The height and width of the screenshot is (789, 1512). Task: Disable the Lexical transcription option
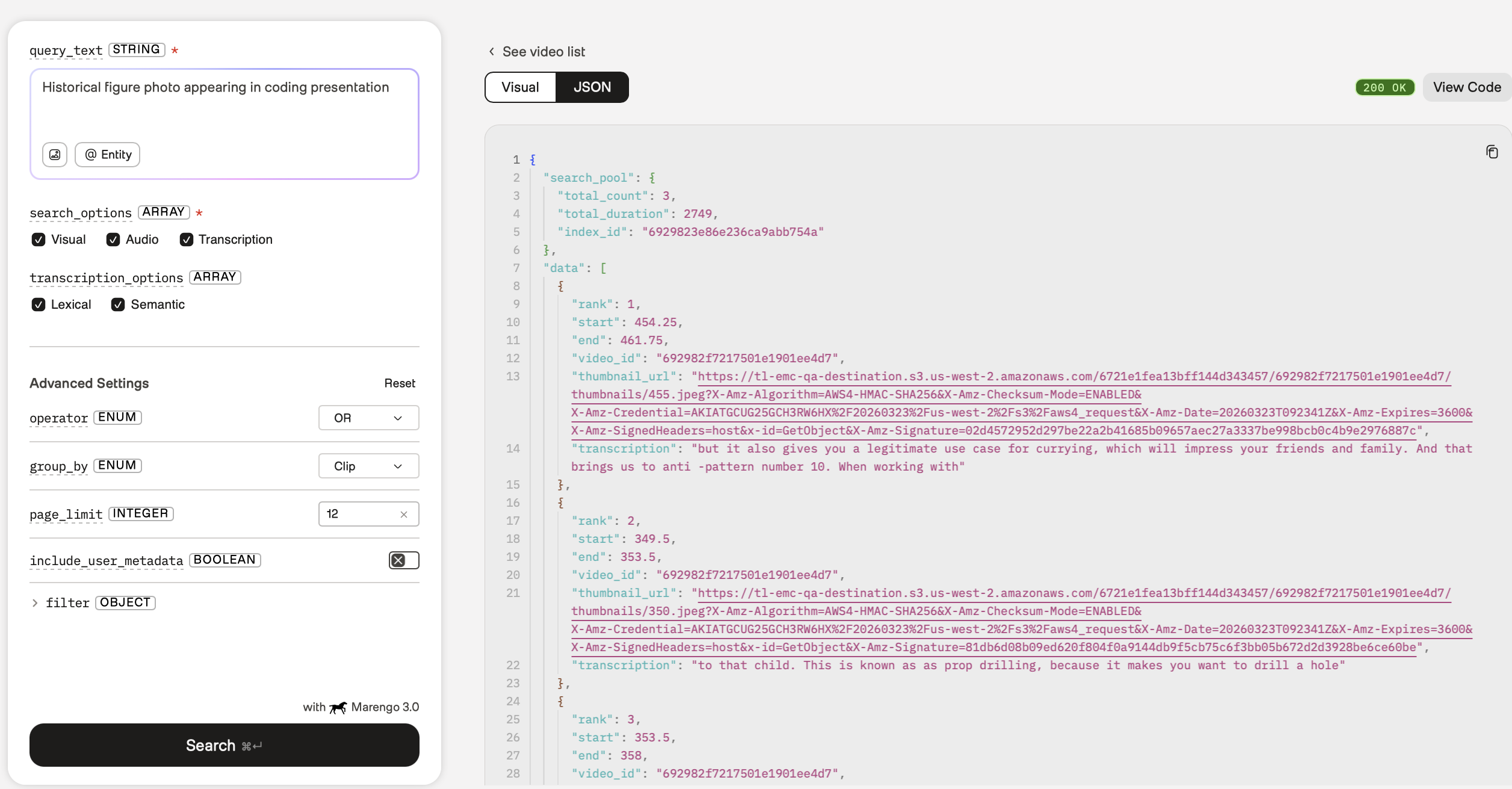tap(39, 305)
